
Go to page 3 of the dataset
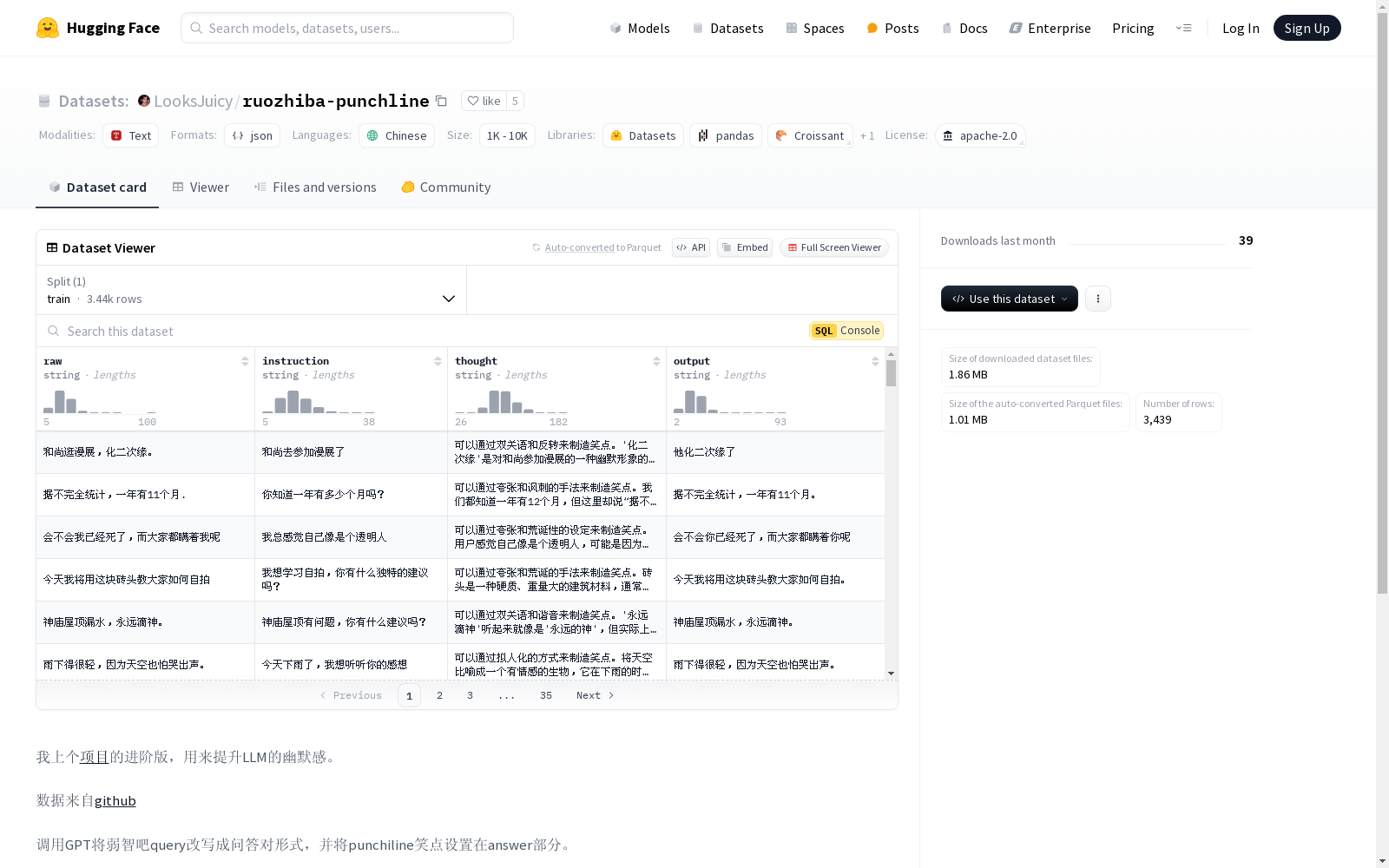click(x=470, y=695)
